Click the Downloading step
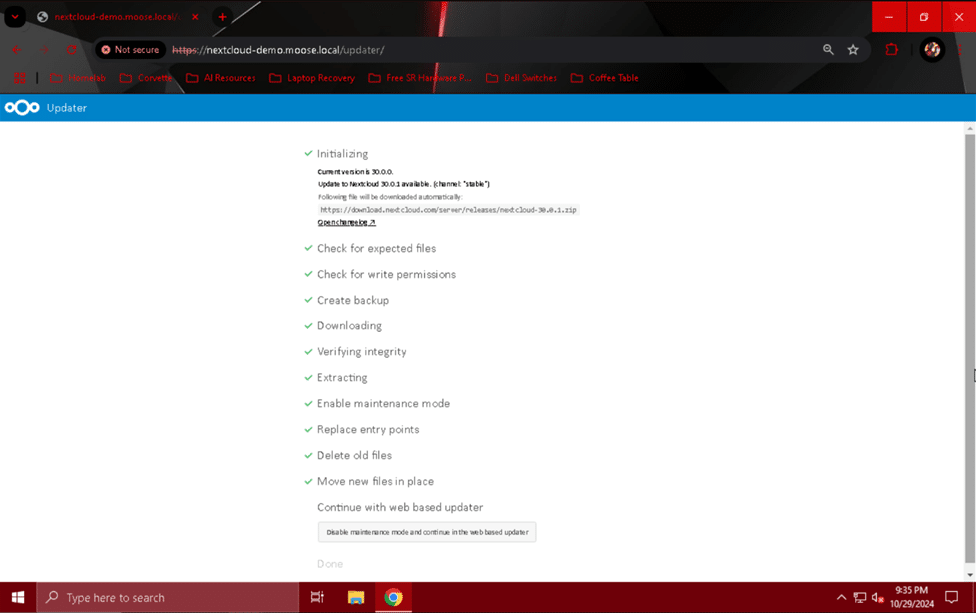The image size is (976, 613). 349,325
